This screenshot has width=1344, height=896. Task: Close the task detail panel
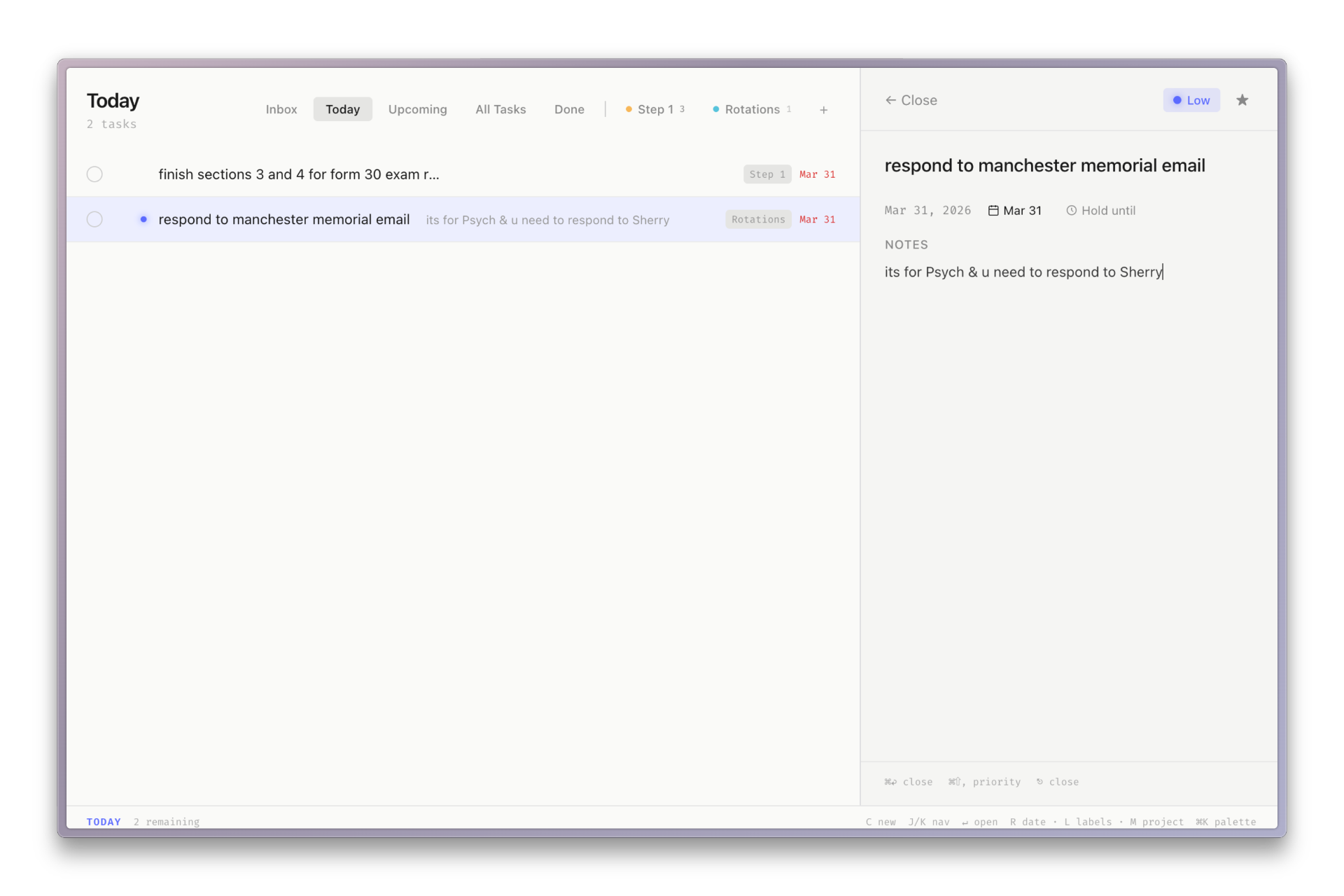click(x=911, y=100)
